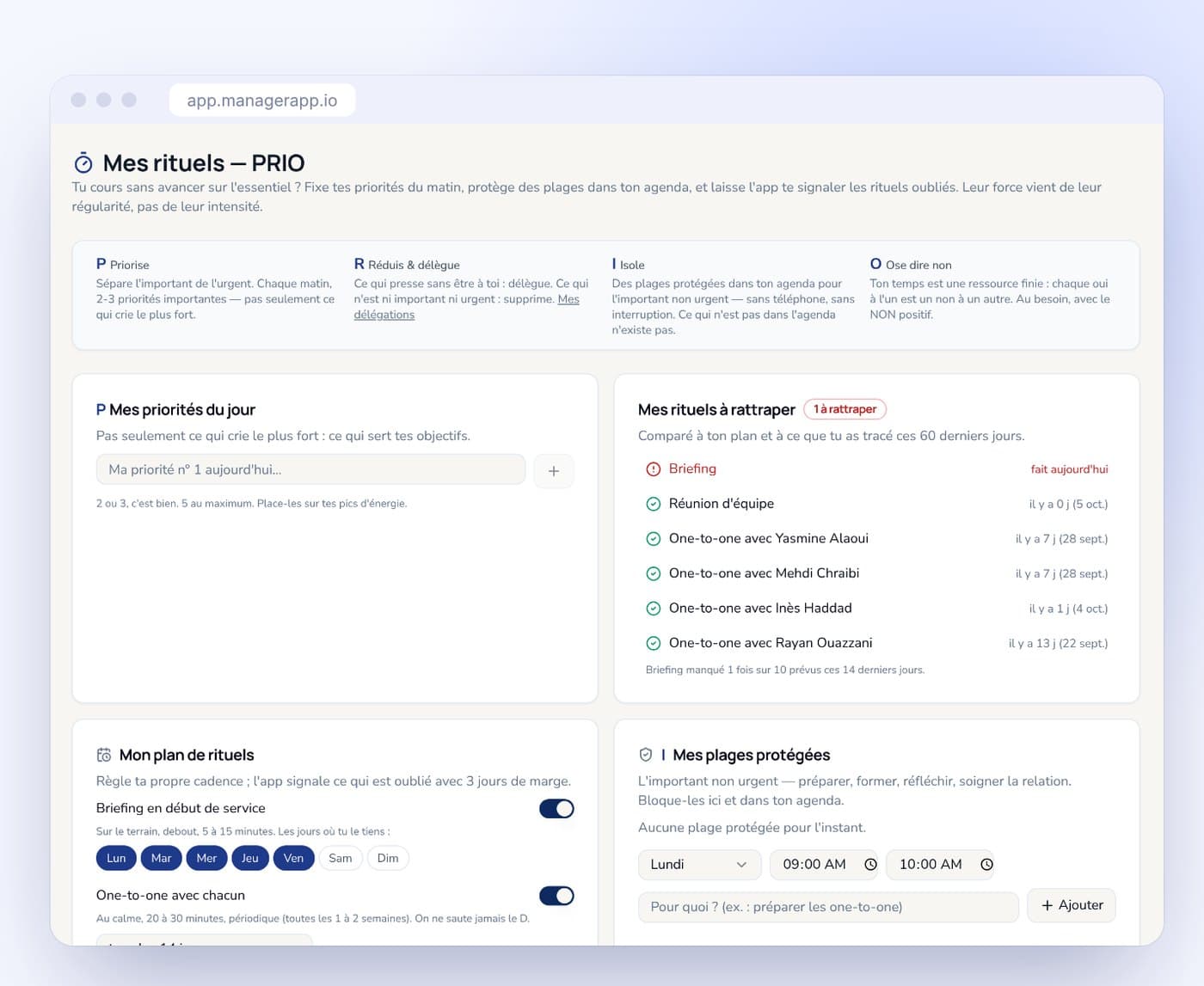Click check icon for One-to-one avec Yasmine Alaoui
The height and width of the screenshot is (986, 1204).
point(654,539)
